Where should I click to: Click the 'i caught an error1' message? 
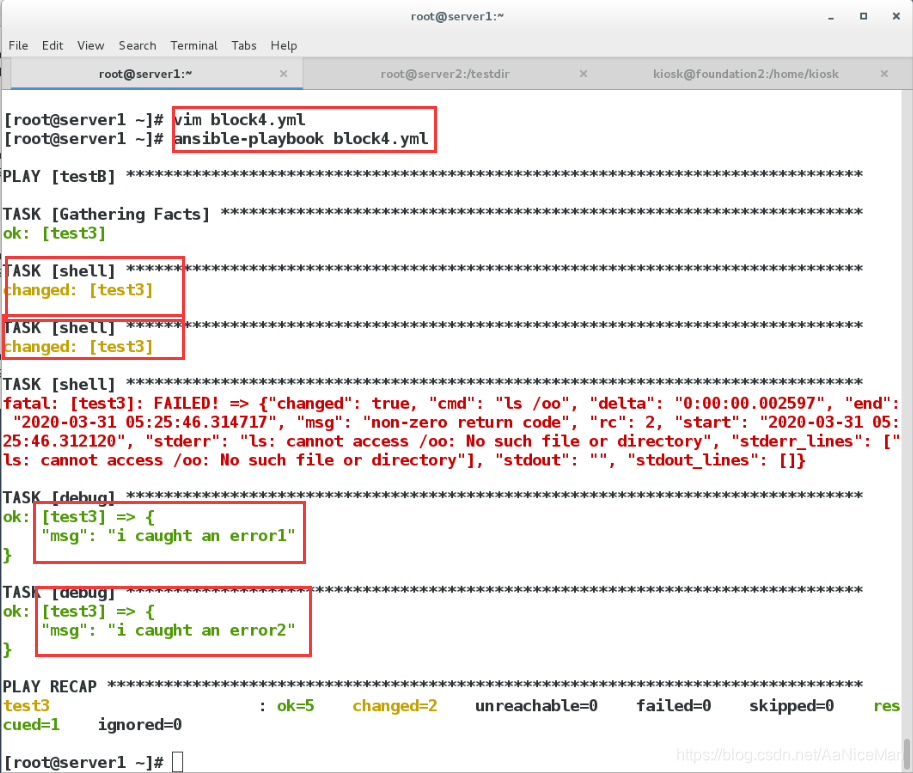201,536
